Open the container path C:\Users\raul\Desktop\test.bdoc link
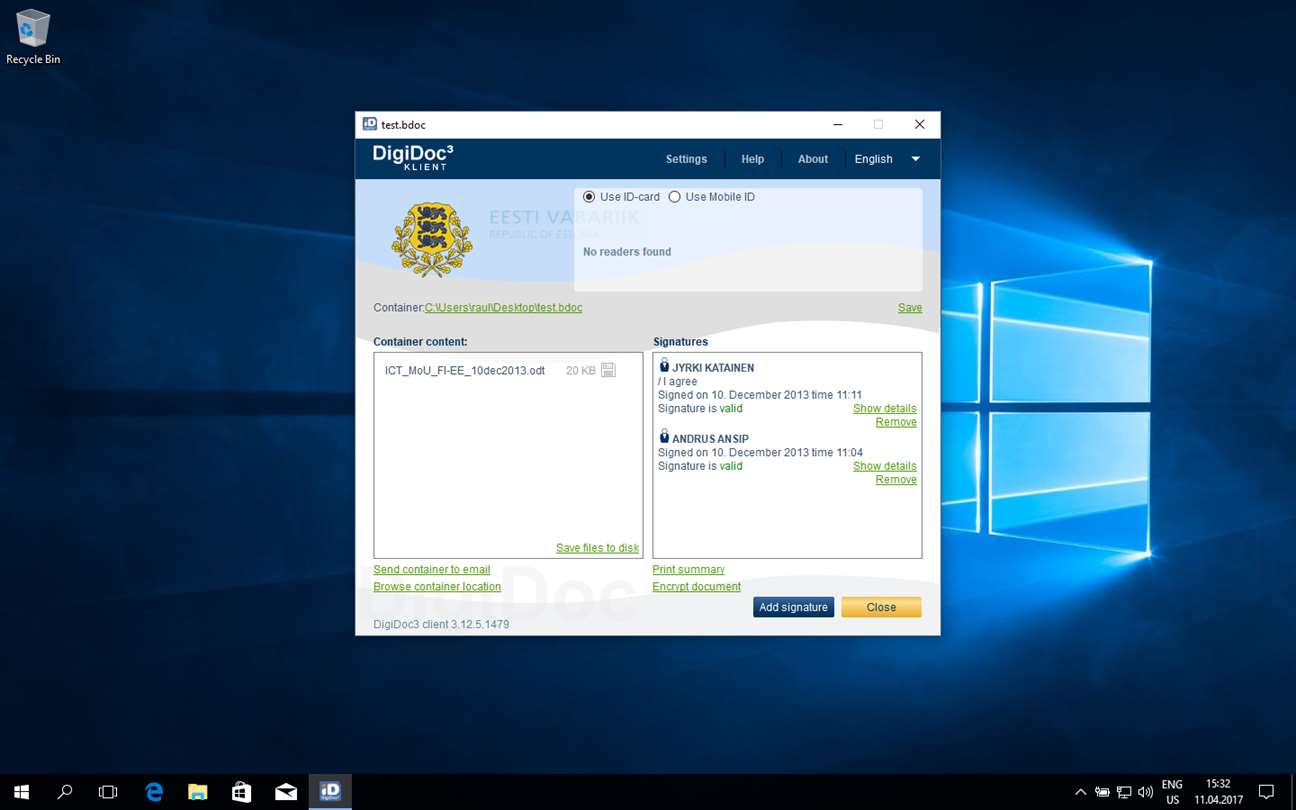The image size is (1296, 810). [503, 308]
